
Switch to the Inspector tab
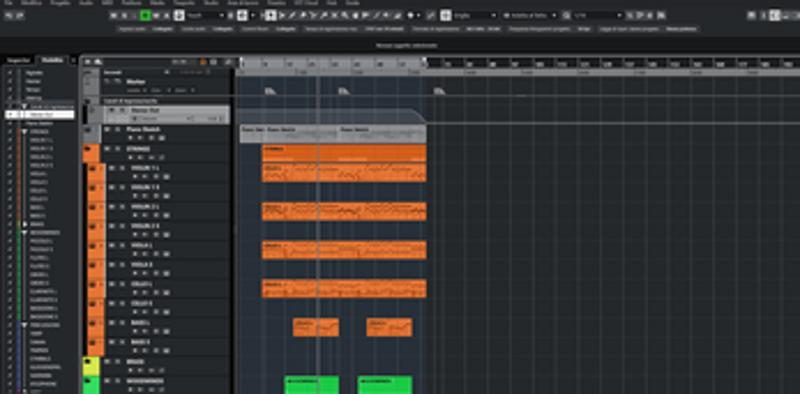click(x=19, y=60)
